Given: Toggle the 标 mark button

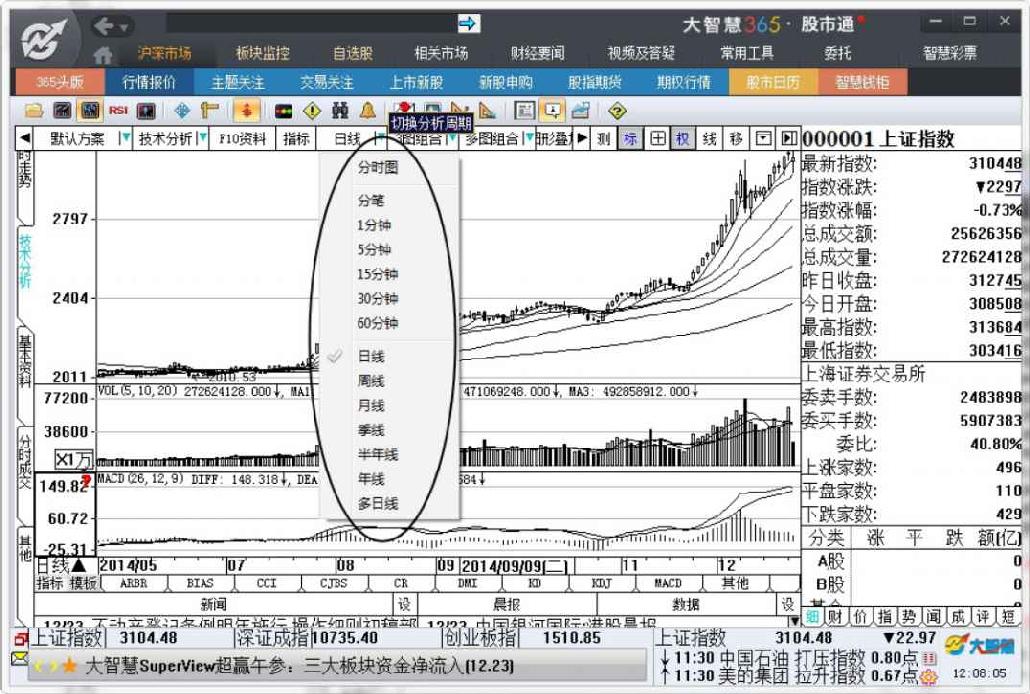Looking at the screenshot, I should (x=631, y=139).
